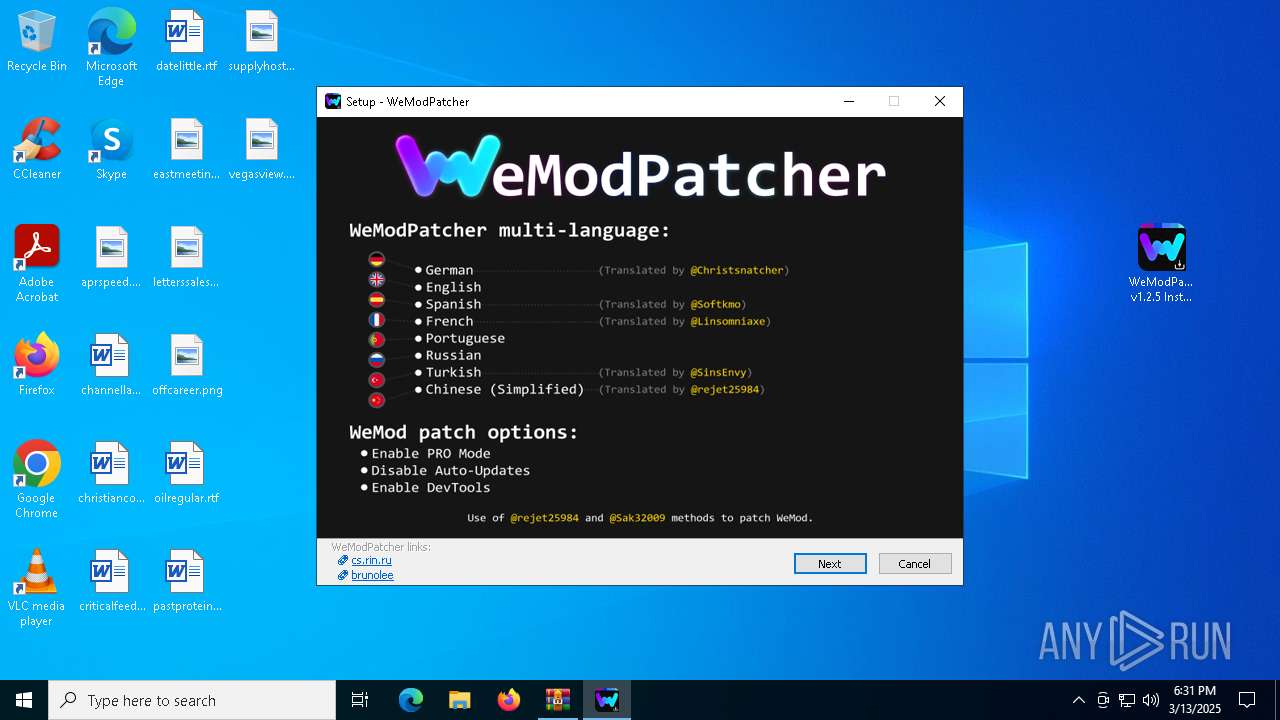Select eastmeetin image file icon

(x=186, y=150)
